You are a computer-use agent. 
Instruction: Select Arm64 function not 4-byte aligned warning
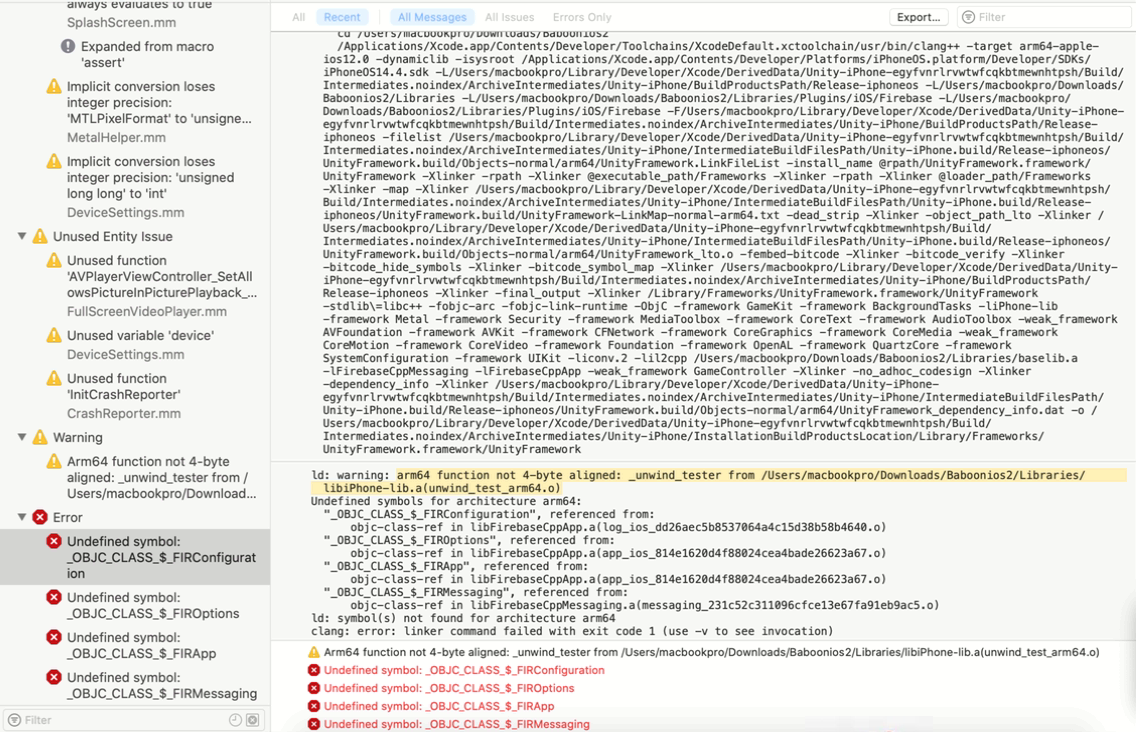(162, 477)
